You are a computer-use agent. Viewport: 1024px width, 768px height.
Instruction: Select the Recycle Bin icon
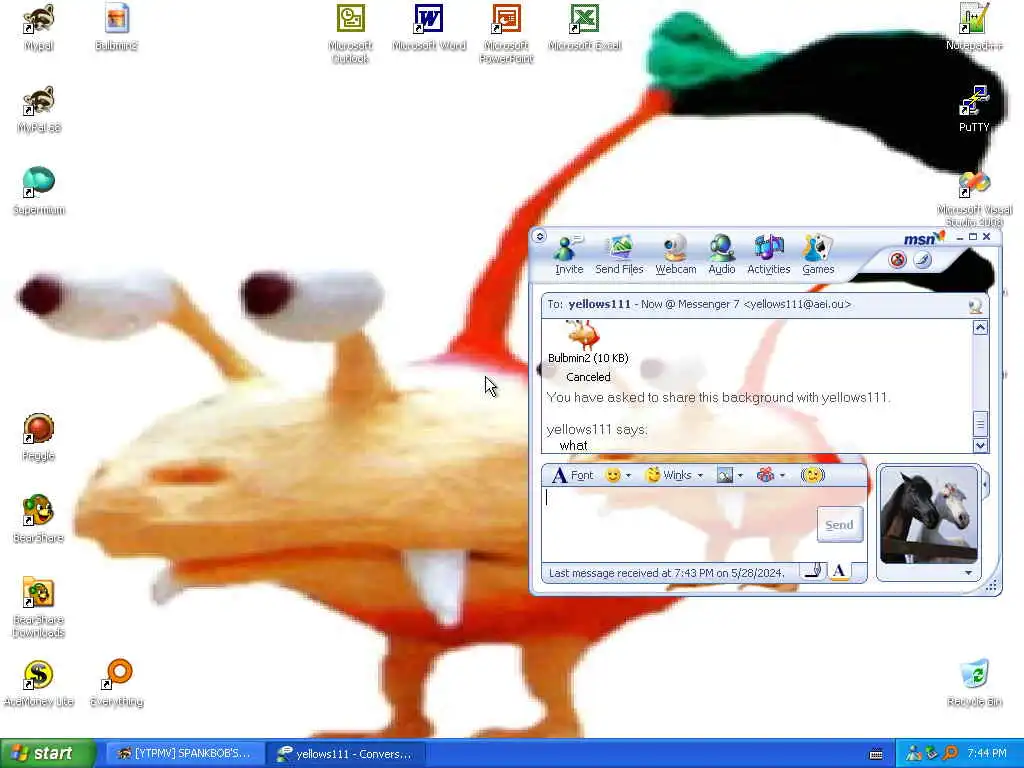(x=974, y=683)
